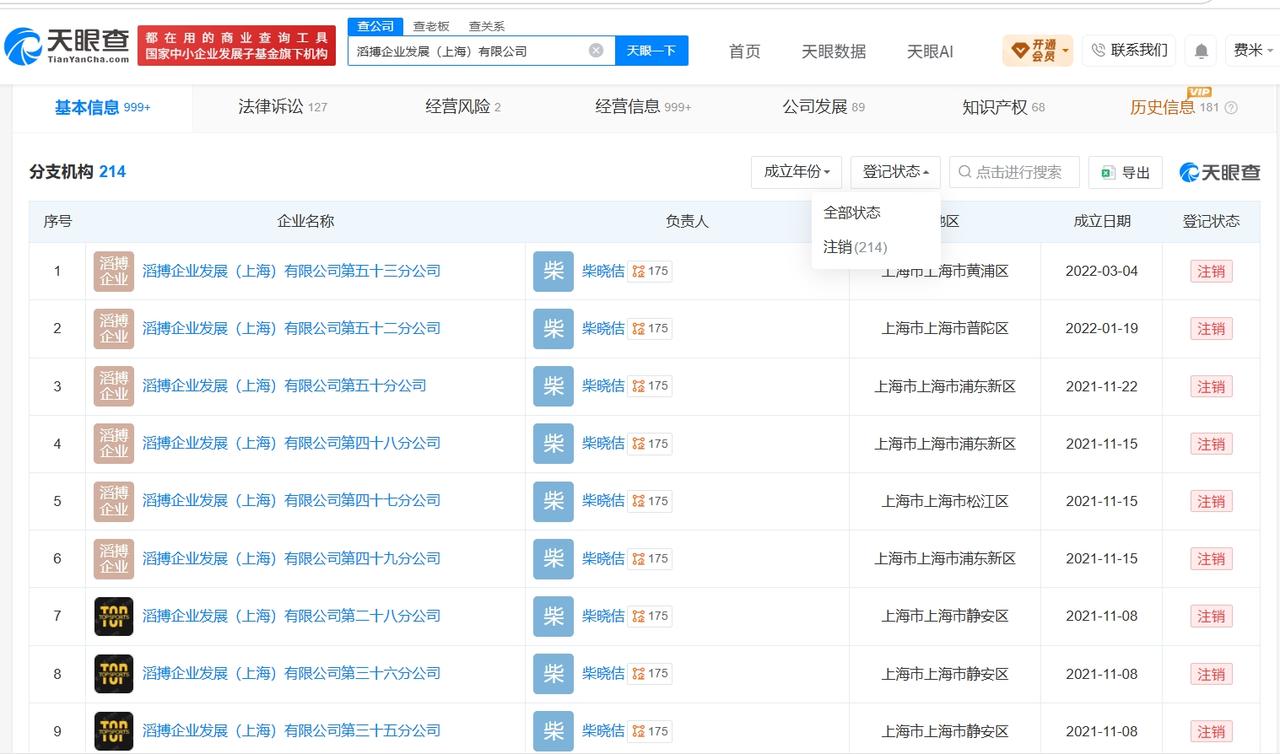This screenshot has height=754, width=1280.
Task: Click the notification bell icon
Action: [x=1201, y=51]
